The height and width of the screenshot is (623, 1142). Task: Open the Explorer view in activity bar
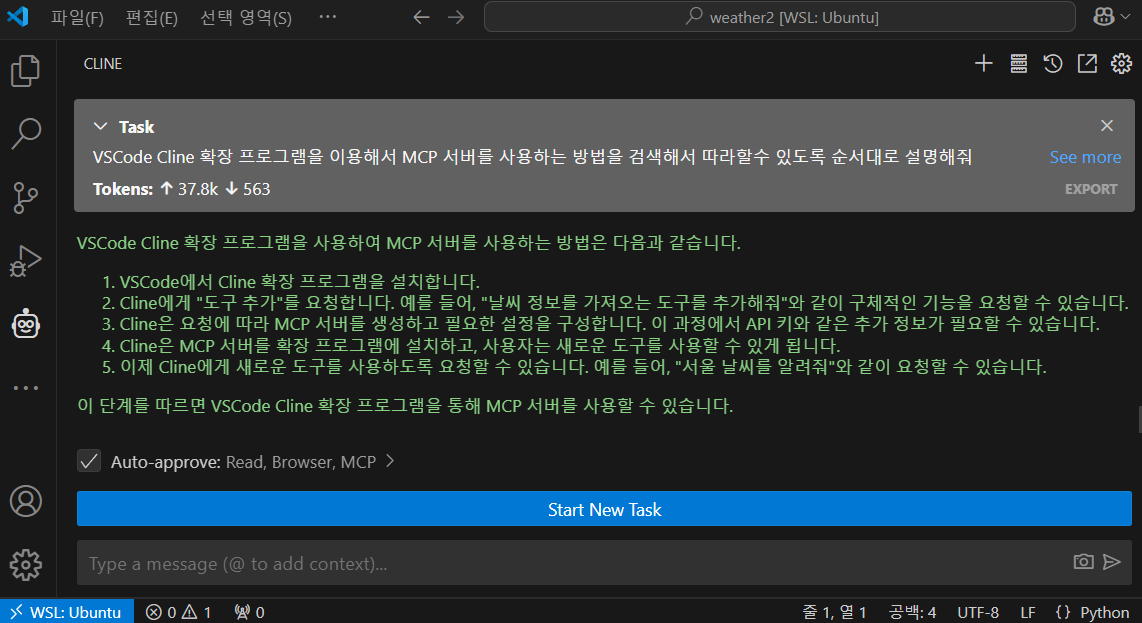coord(25,71)
